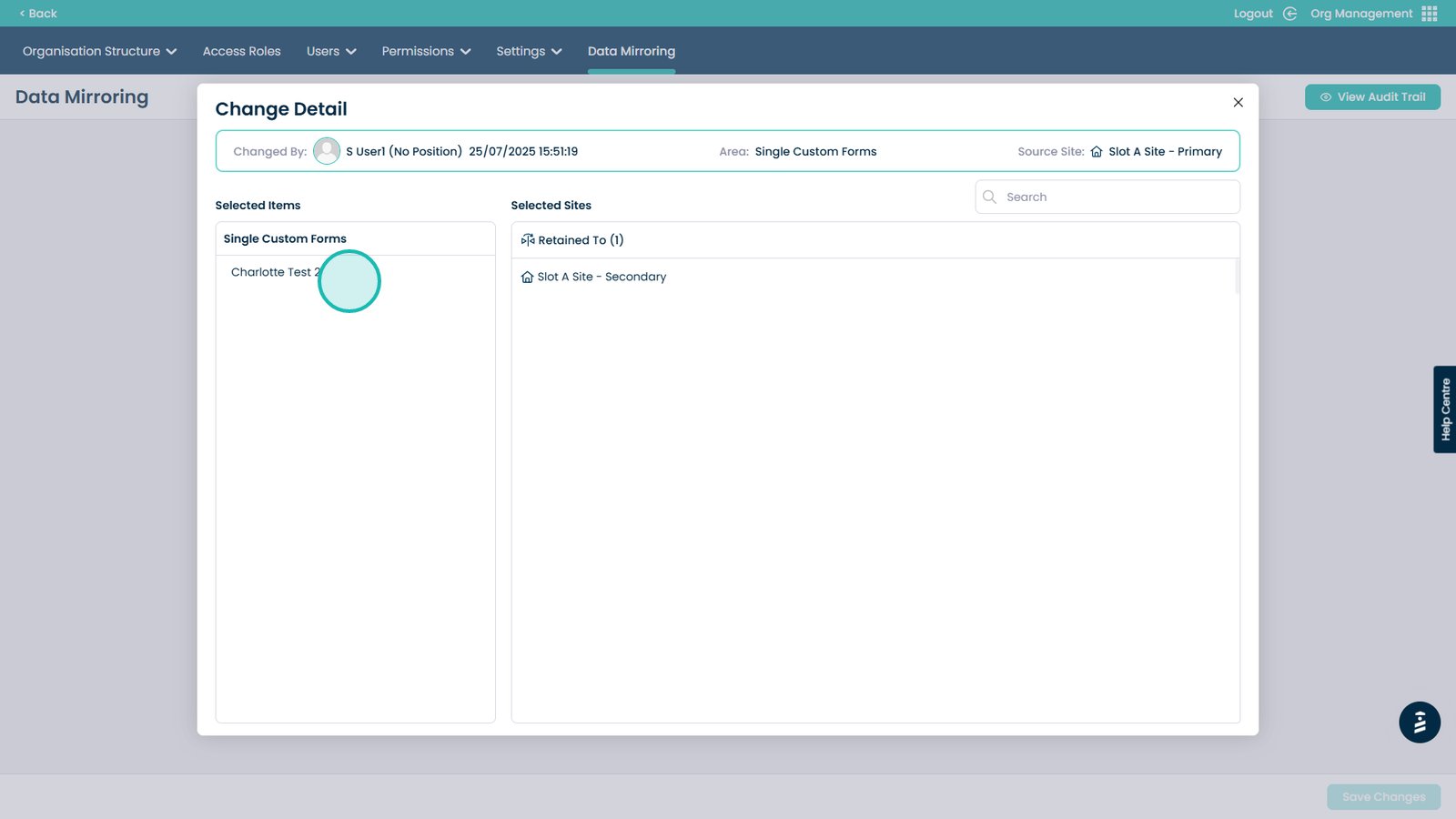
Task: Open the round chat assistant icon
Action: point(1419,723)
